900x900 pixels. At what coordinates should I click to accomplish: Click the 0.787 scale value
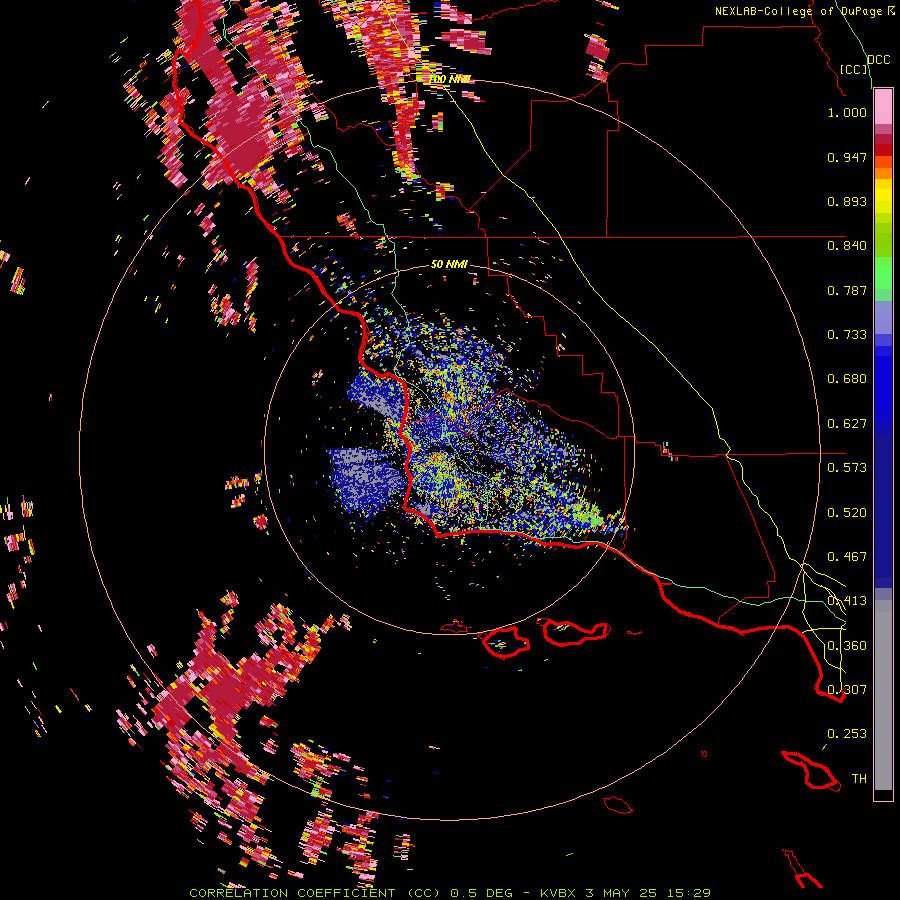(x=847, y=290)
